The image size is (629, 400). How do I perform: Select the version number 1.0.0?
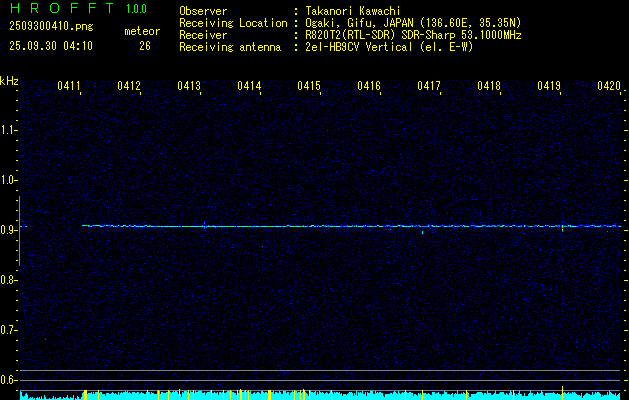tap(136, 9)
